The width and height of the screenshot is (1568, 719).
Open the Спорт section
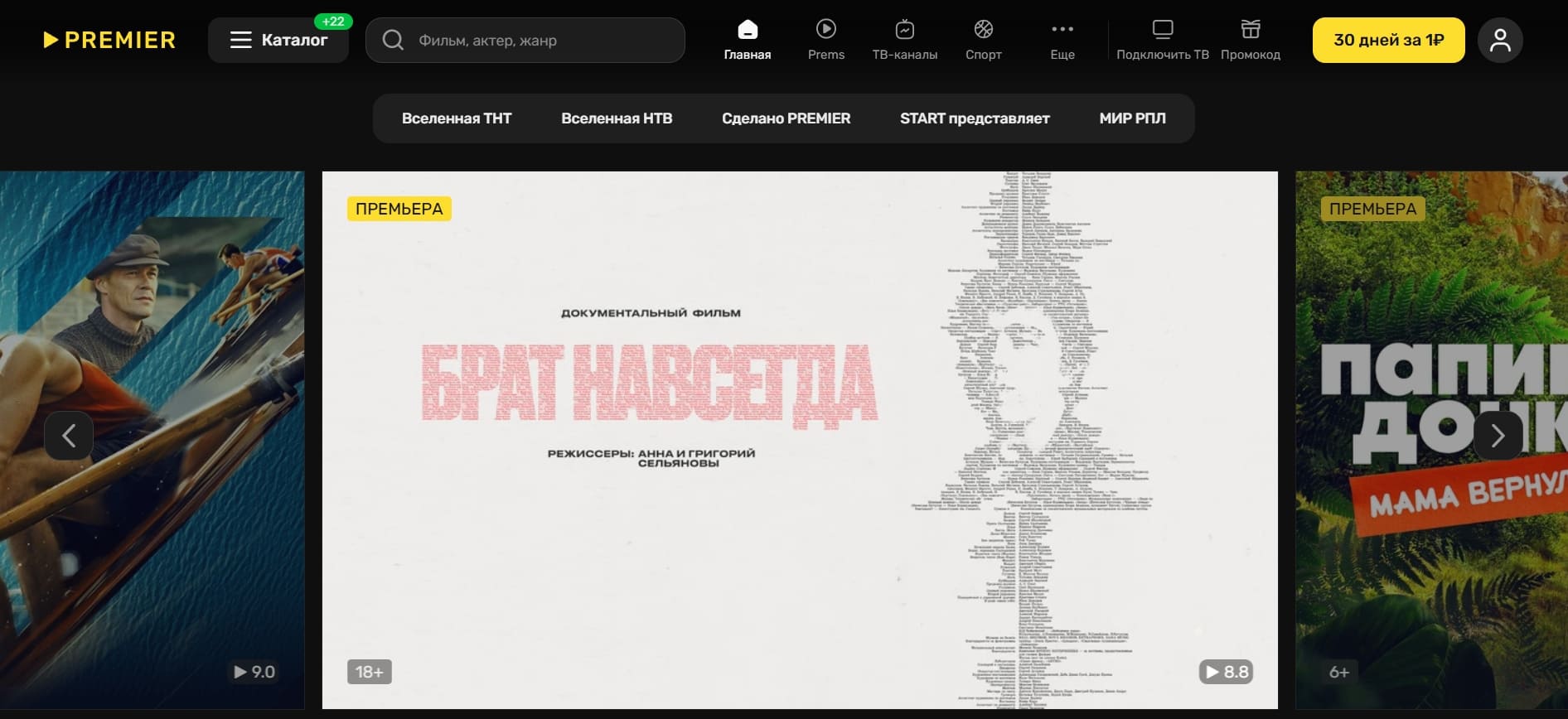984,40
